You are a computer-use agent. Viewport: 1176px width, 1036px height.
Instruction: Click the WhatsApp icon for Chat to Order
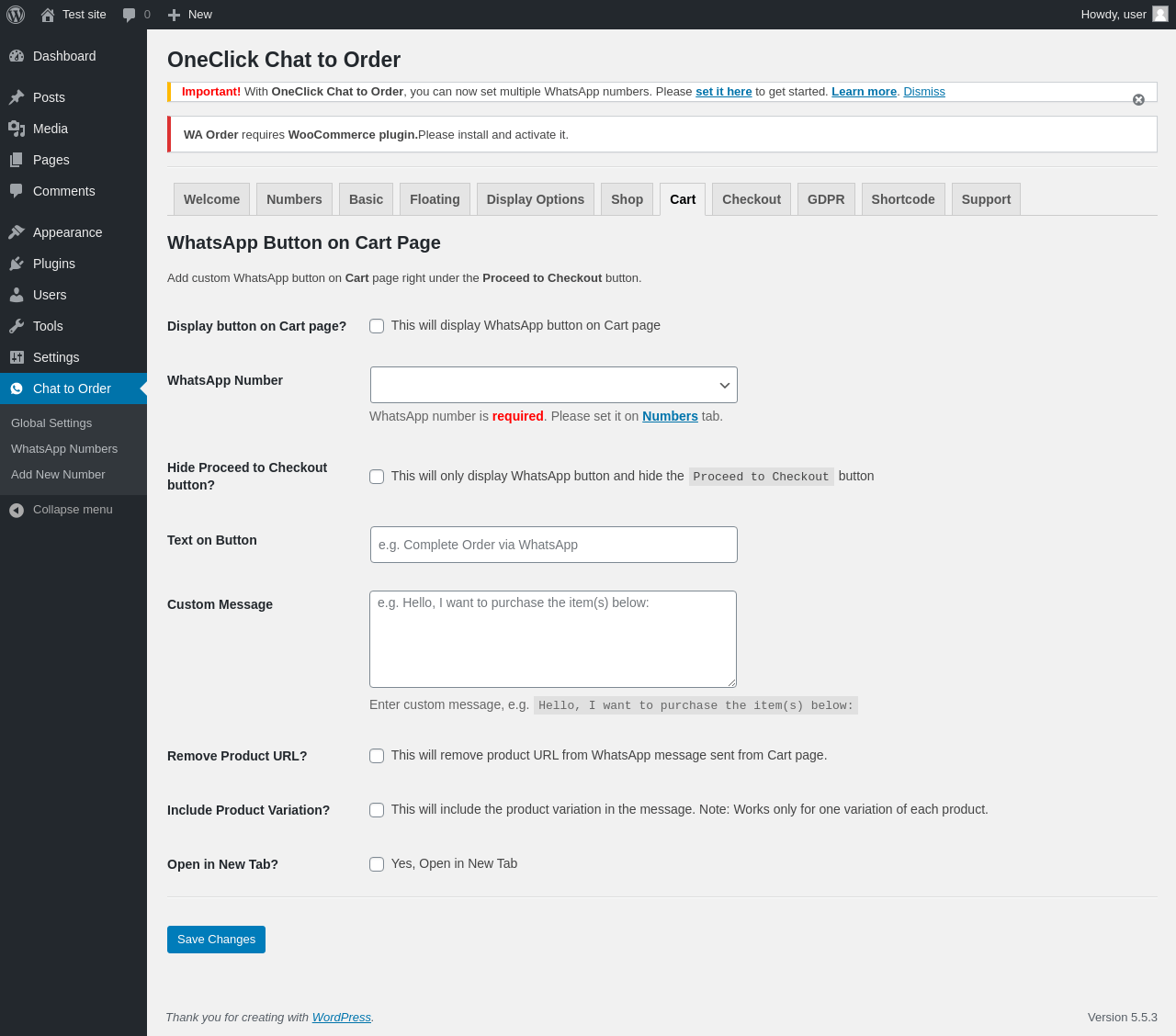17,388
